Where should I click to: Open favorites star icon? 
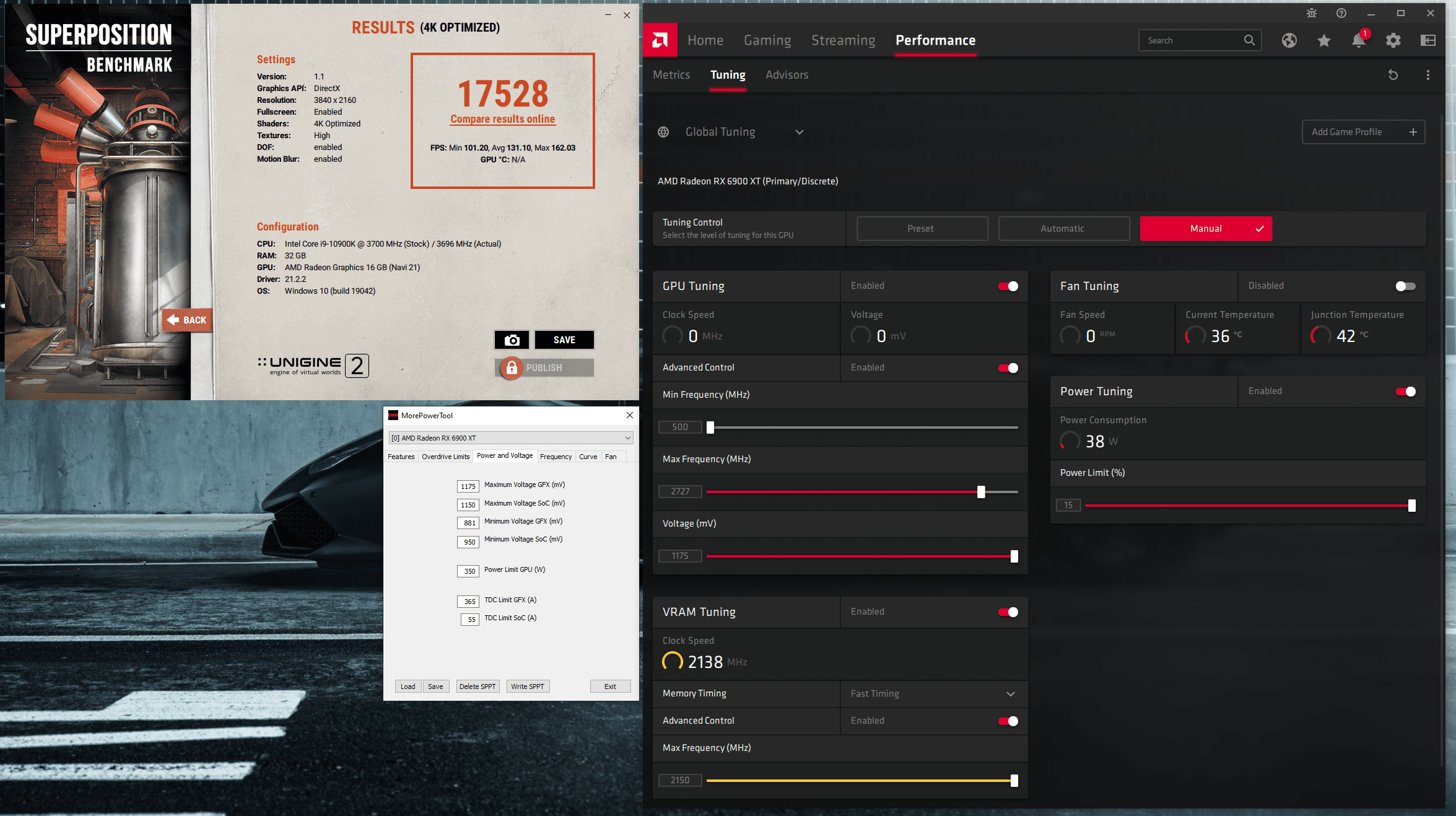[1324, 40]
